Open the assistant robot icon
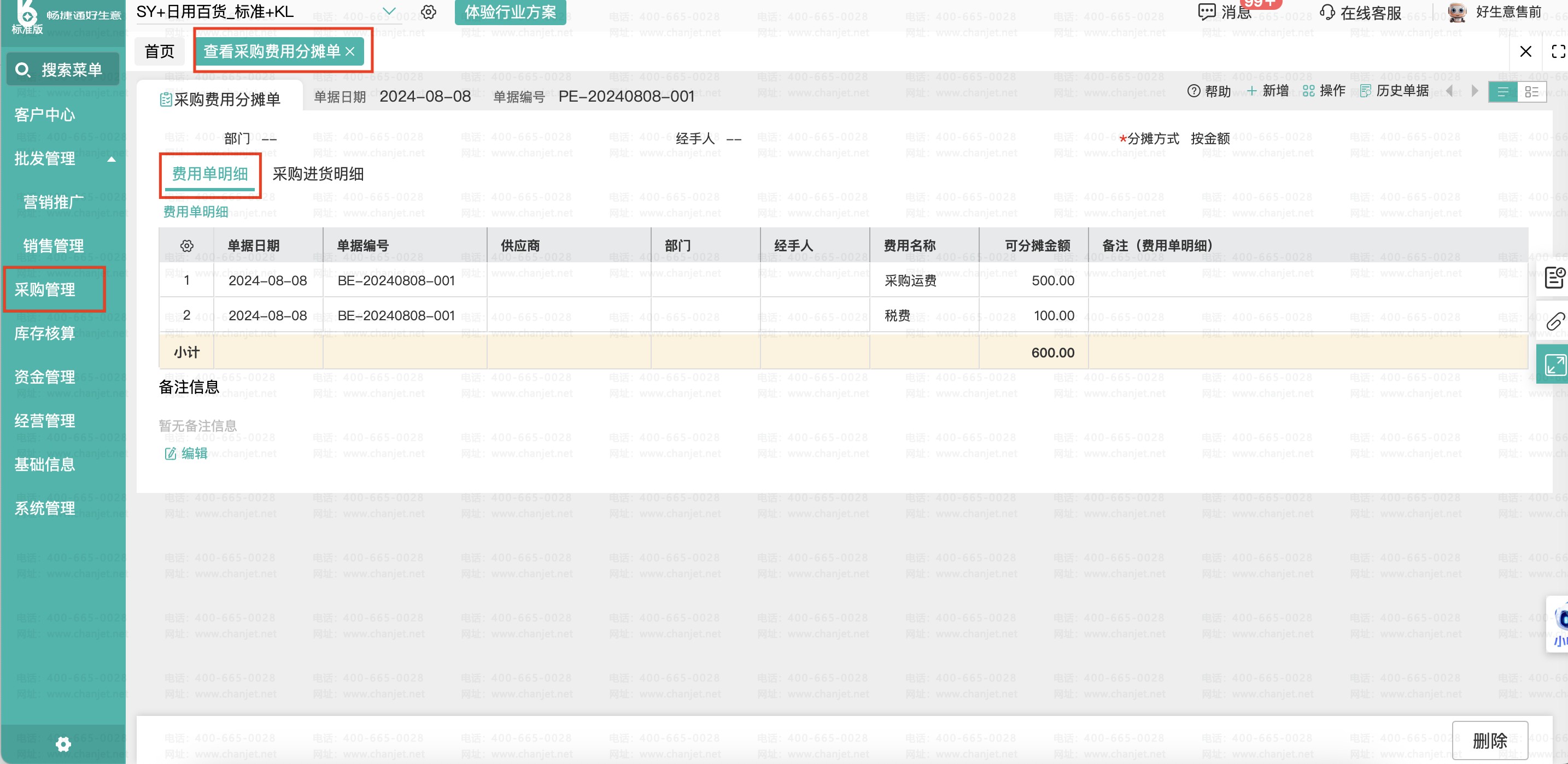 (x=1559, y=624)
